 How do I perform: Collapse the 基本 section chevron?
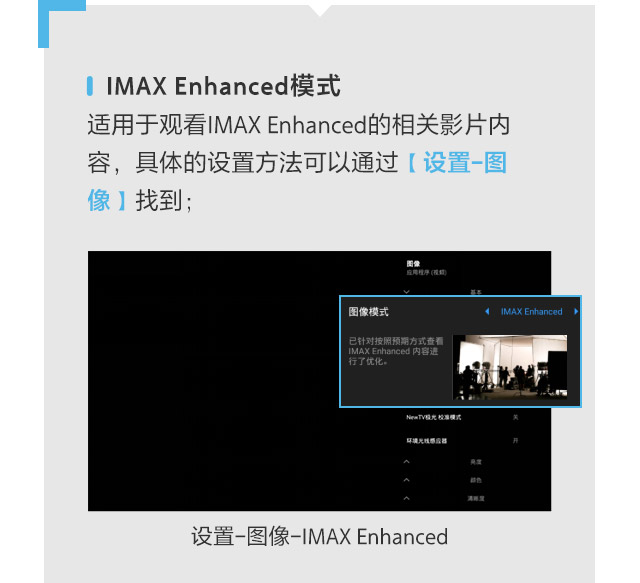(407, 292)
